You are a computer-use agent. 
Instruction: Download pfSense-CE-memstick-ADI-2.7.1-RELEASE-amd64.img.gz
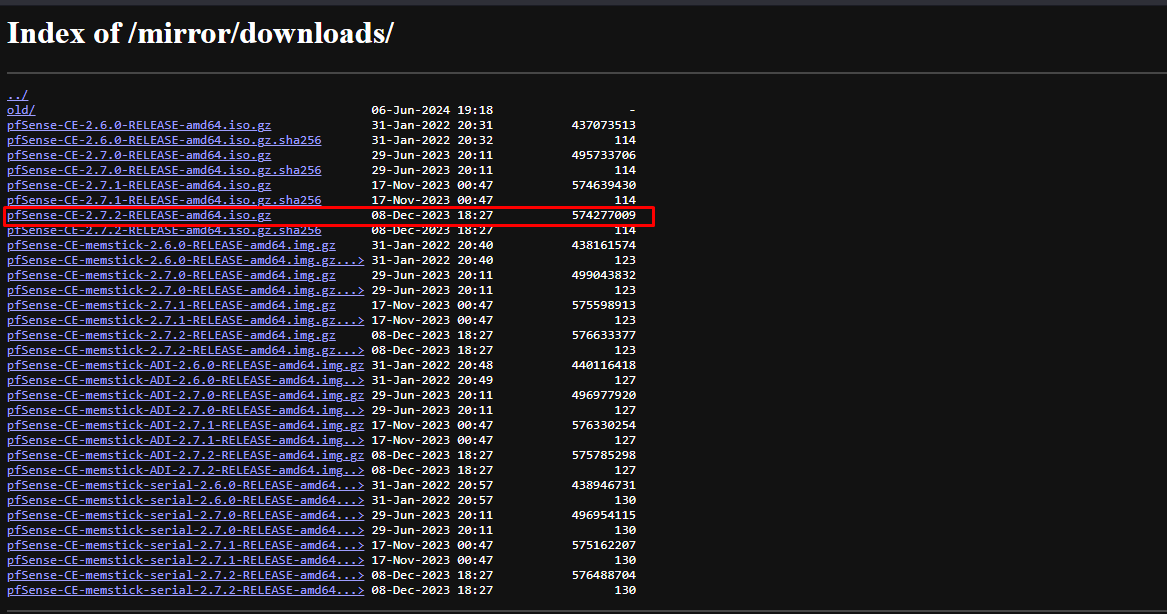185,425
